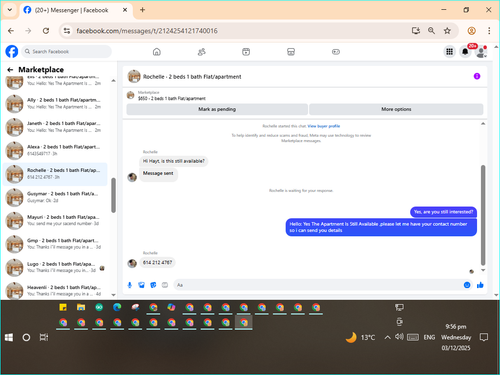Open Windows Start menu
500x375 pixels.
[x=9, y=337]
